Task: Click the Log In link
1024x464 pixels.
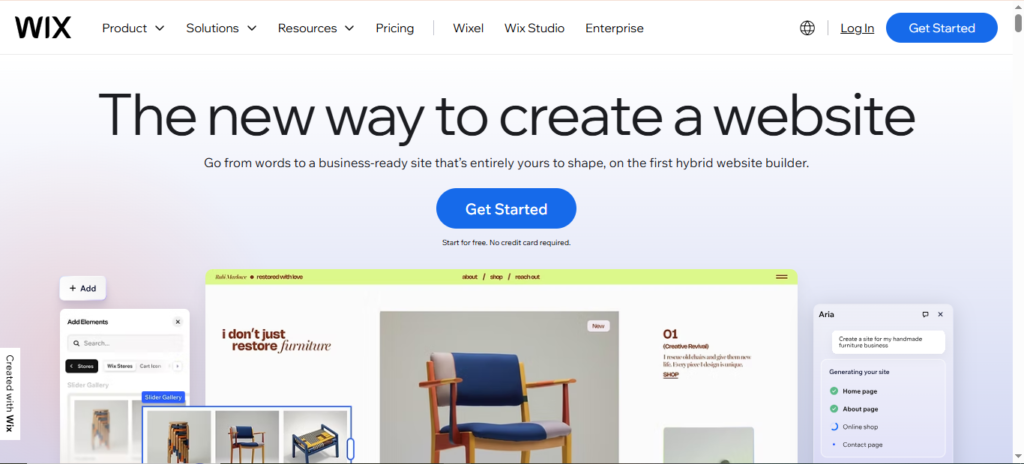Action: click(857, 28)
